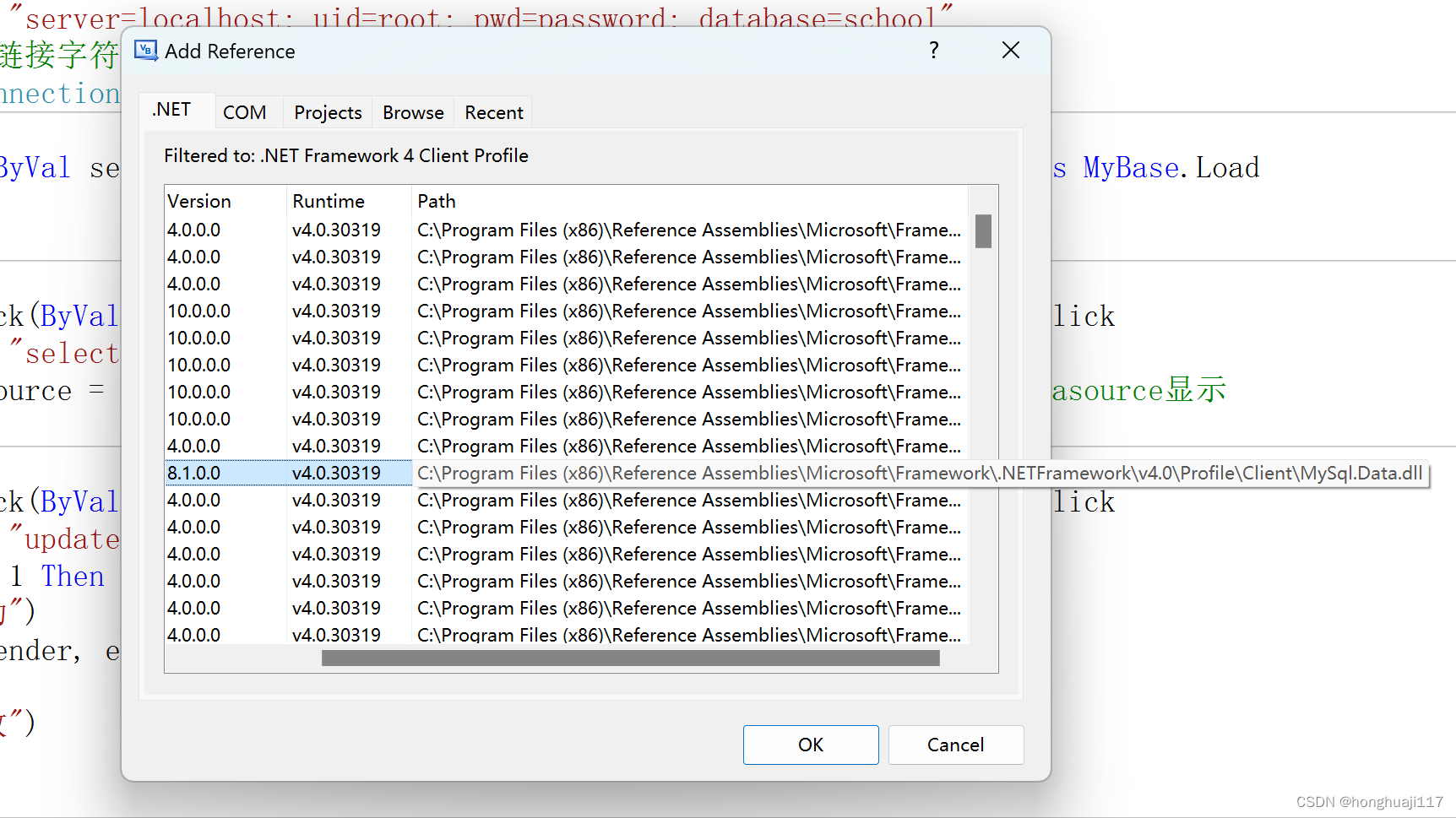This screenshot has width=1456, height=818.
Task: Click OK to add the reference
Action: [810, 745]
